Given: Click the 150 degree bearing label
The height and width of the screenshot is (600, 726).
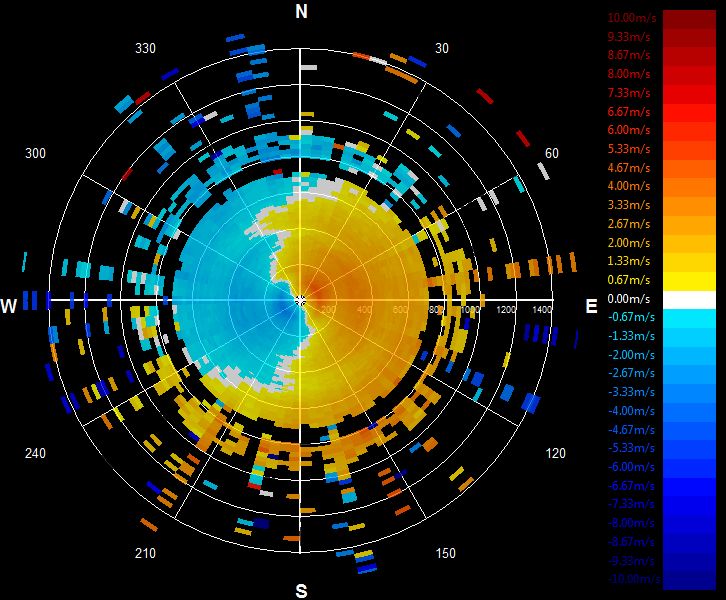Looking at the screenshot, I should (x=445, y=553).
